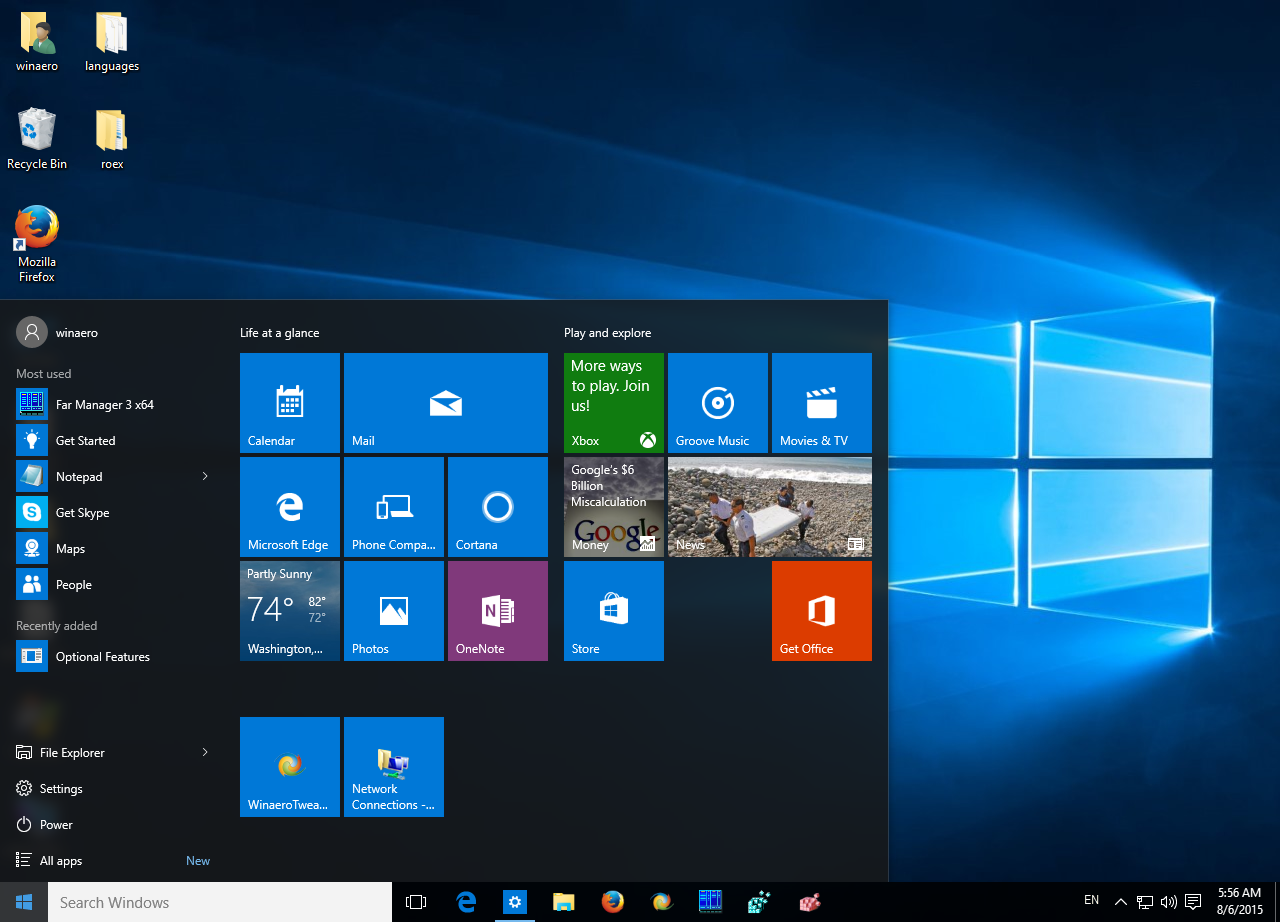Launch Cortana from the Start menu
This screenshot has width=1280, height=922.
(497, 506)
